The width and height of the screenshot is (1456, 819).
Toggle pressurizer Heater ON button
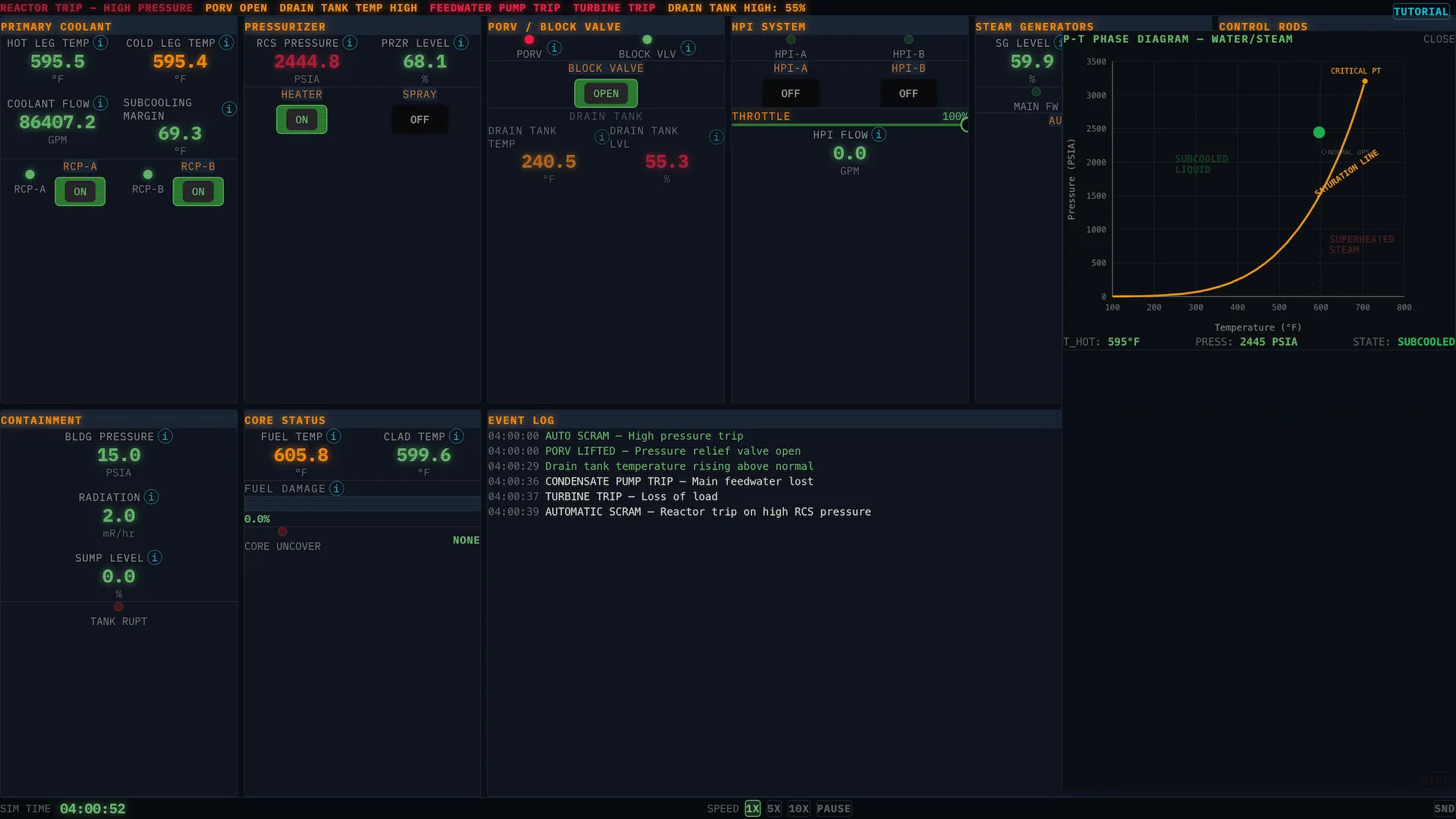[x=302, y=120]
